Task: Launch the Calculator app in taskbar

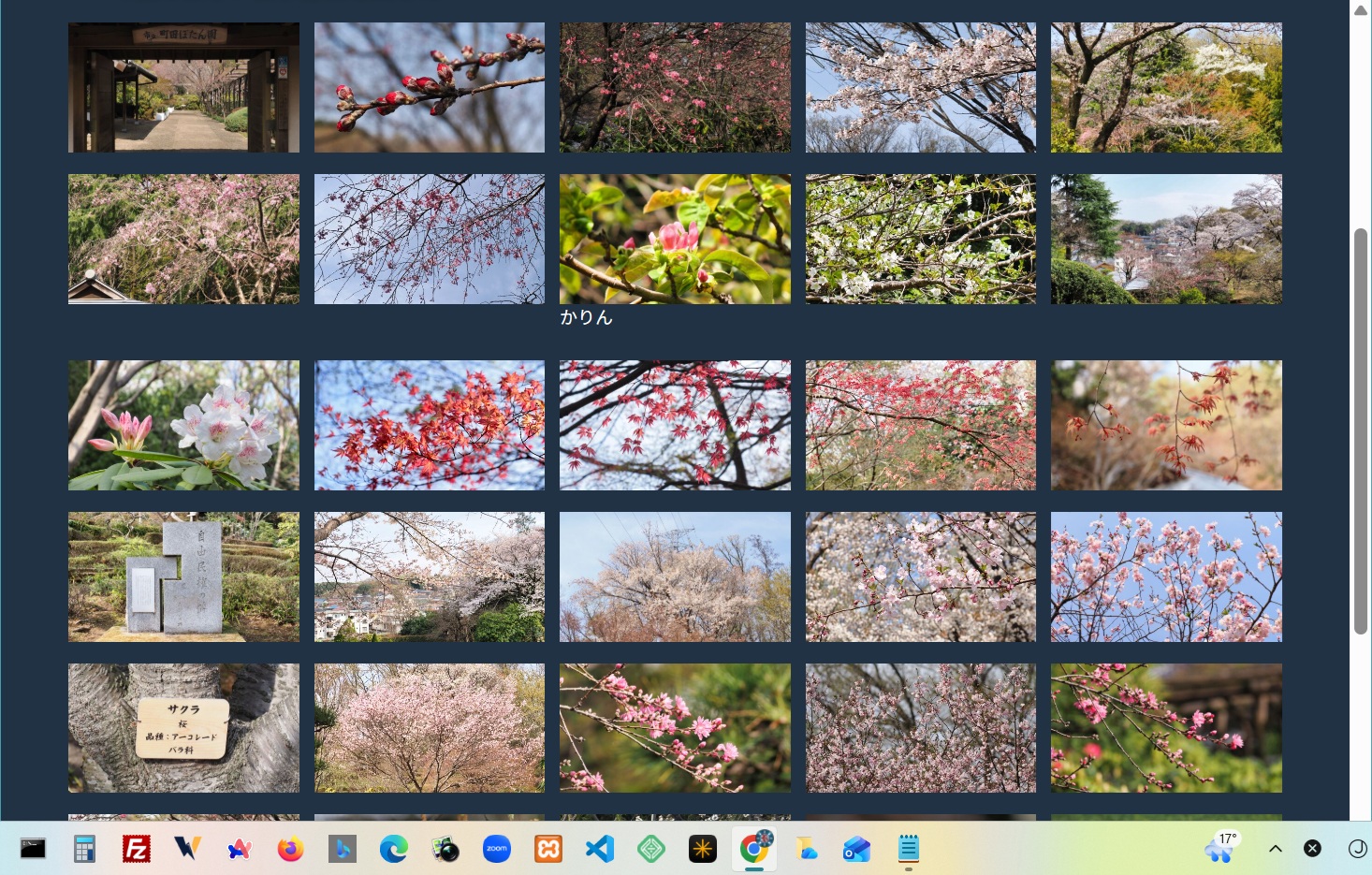Action: tap(84, 849)
